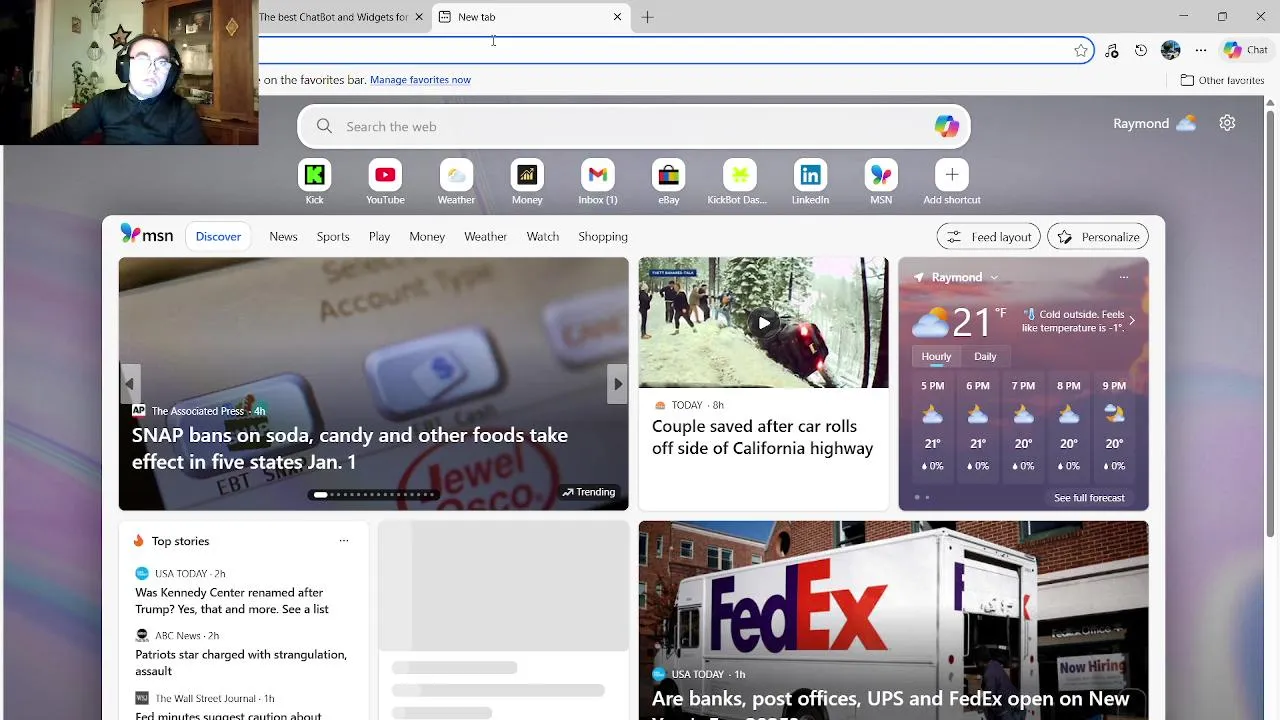Screen dimensions: 1280x720
Task: Click the Trending badge on featured story
Action: pos(588,492)
